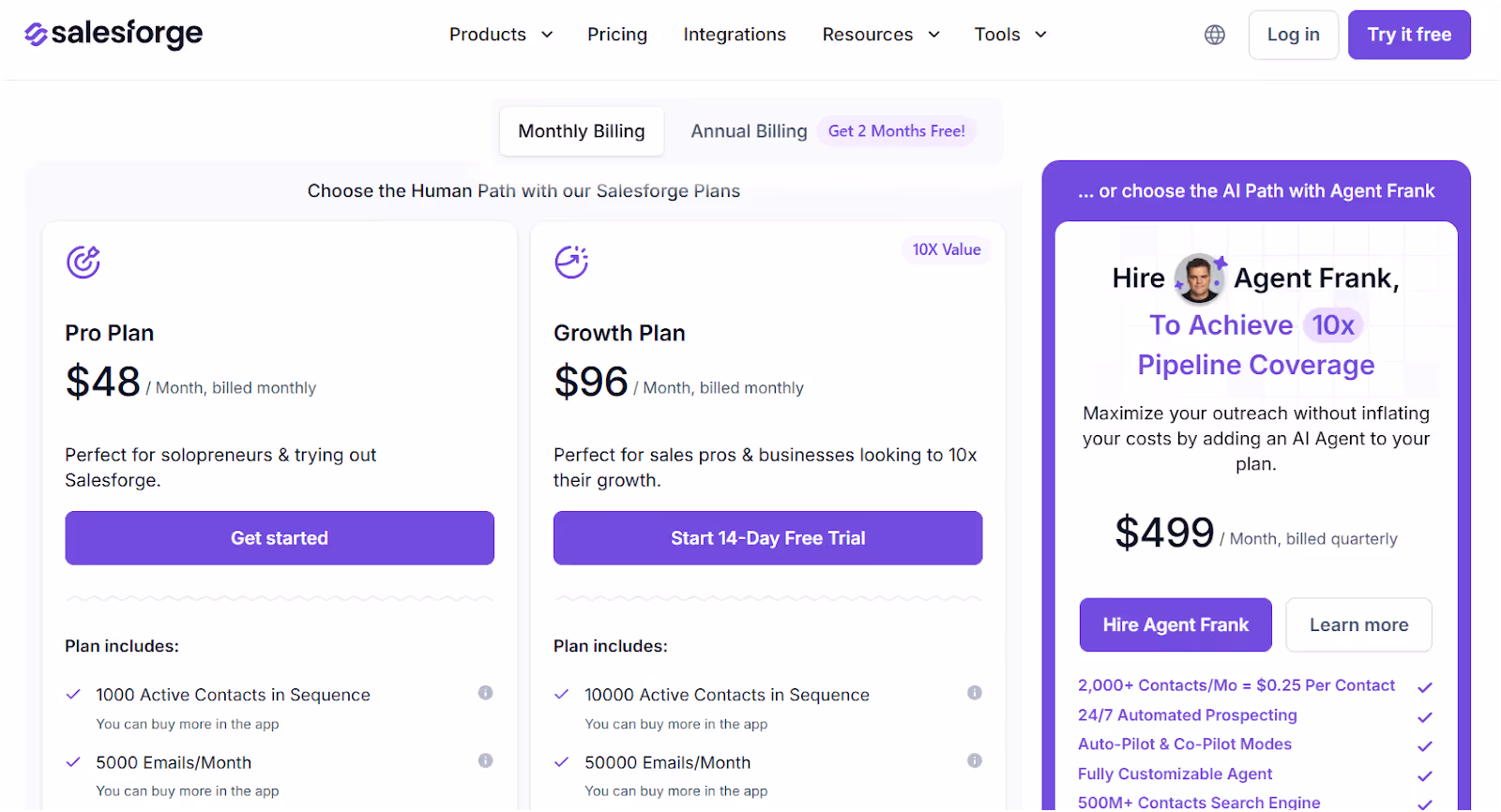The width and height of the screenshot is (1501, 812).
Task: Click the $96 Growth Plan price
Action: tap(591, 382)
